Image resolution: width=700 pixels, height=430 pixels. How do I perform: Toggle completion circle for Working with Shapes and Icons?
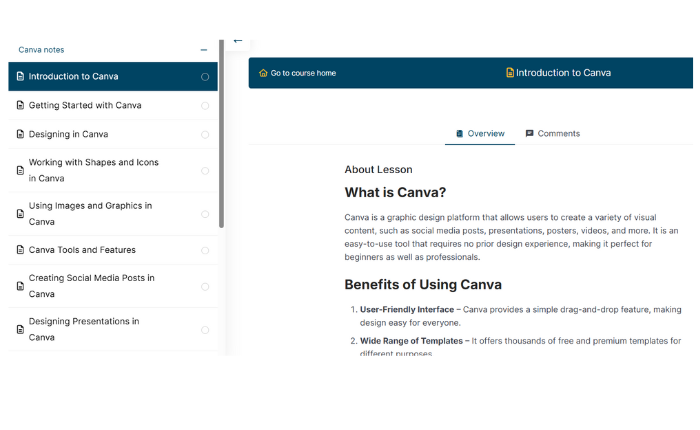[205, 171]
